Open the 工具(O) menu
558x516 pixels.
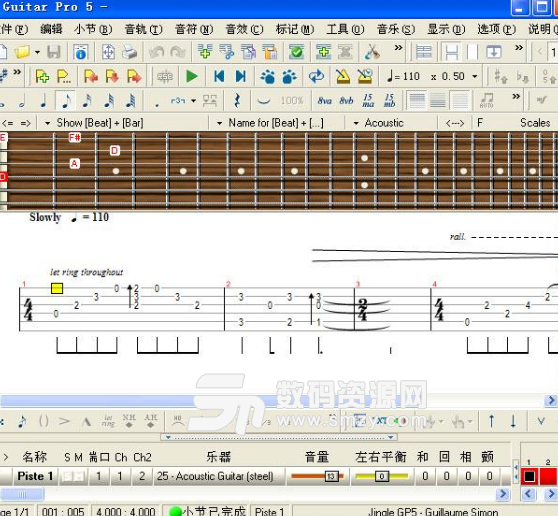coord(345,29)
